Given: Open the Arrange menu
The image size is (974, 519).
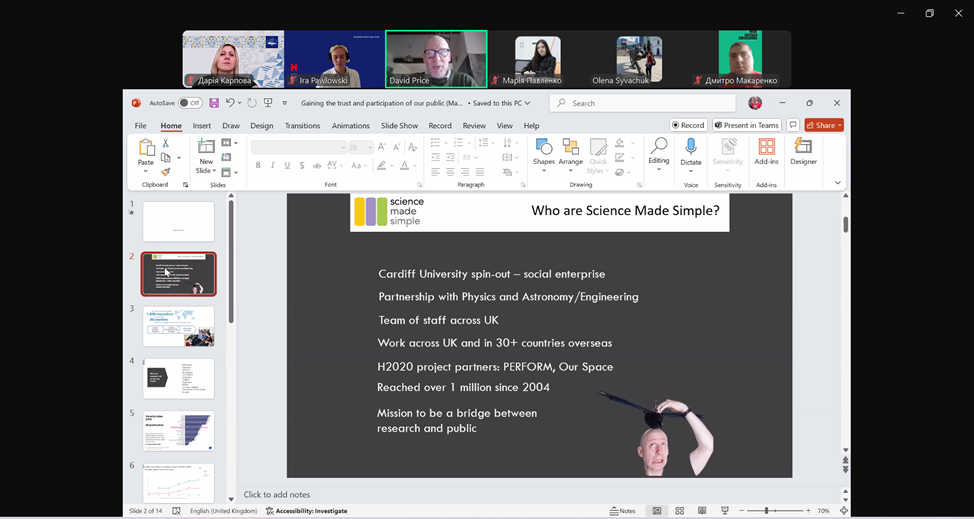Looking at the screenshot, I should [570, 155].
